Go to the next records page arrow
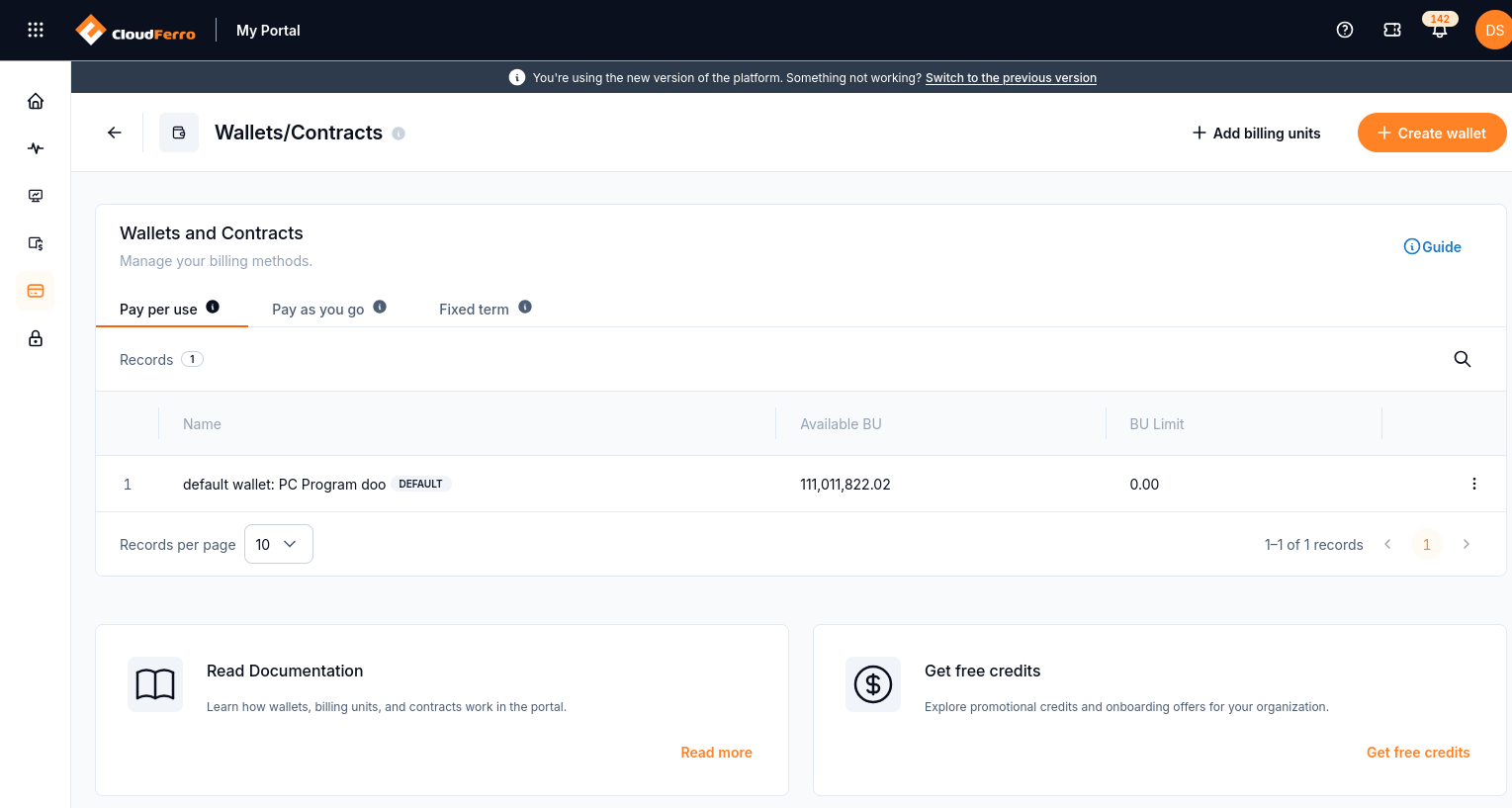Image resolution: width=1512 pixels, height=808 pixels. (x=1467, y=544)
